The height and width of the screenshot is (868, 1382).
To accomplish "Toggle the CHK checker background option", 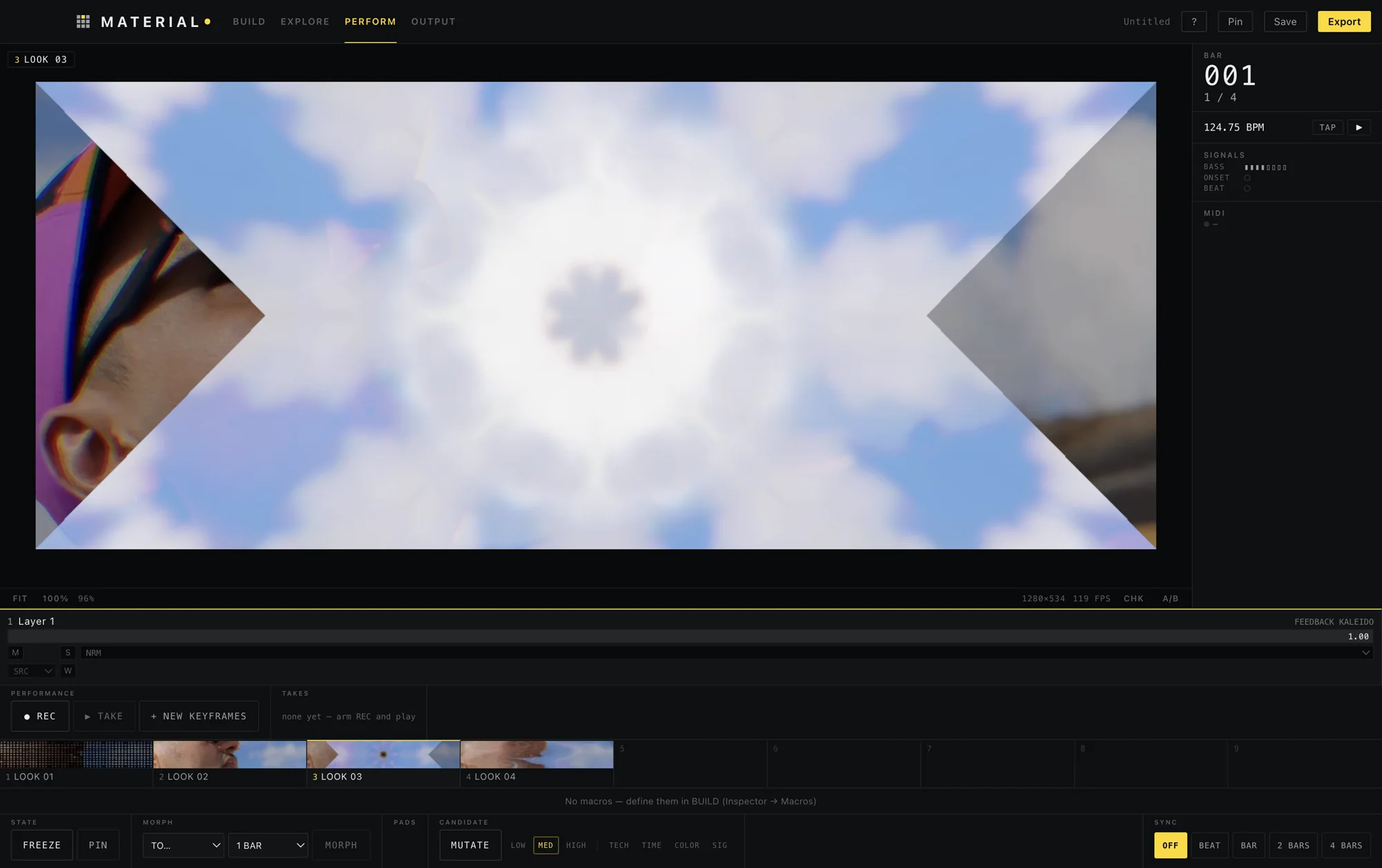I will point(1133,598).
